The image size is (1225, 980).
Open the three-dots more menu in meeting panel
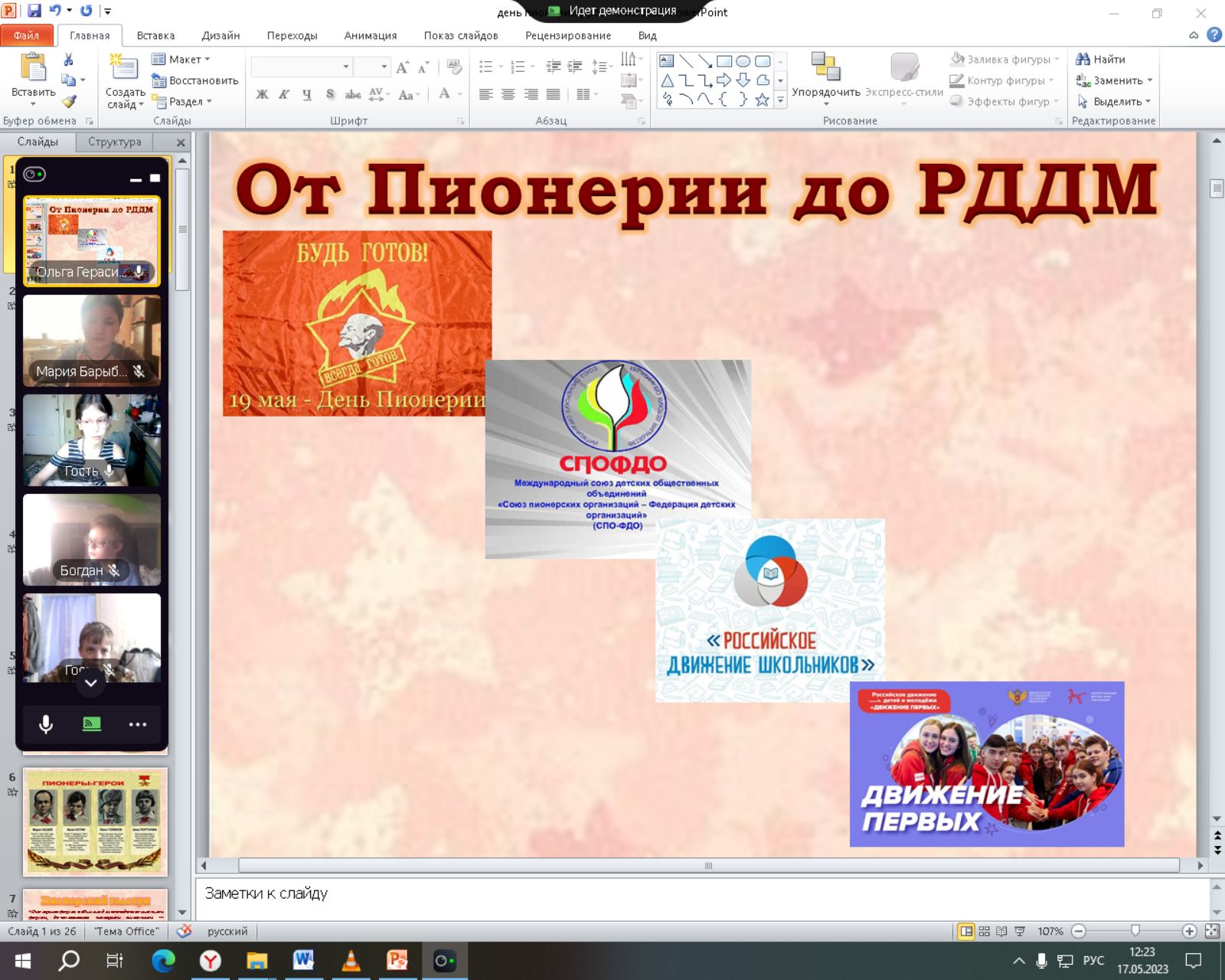(x=138, y=724)
